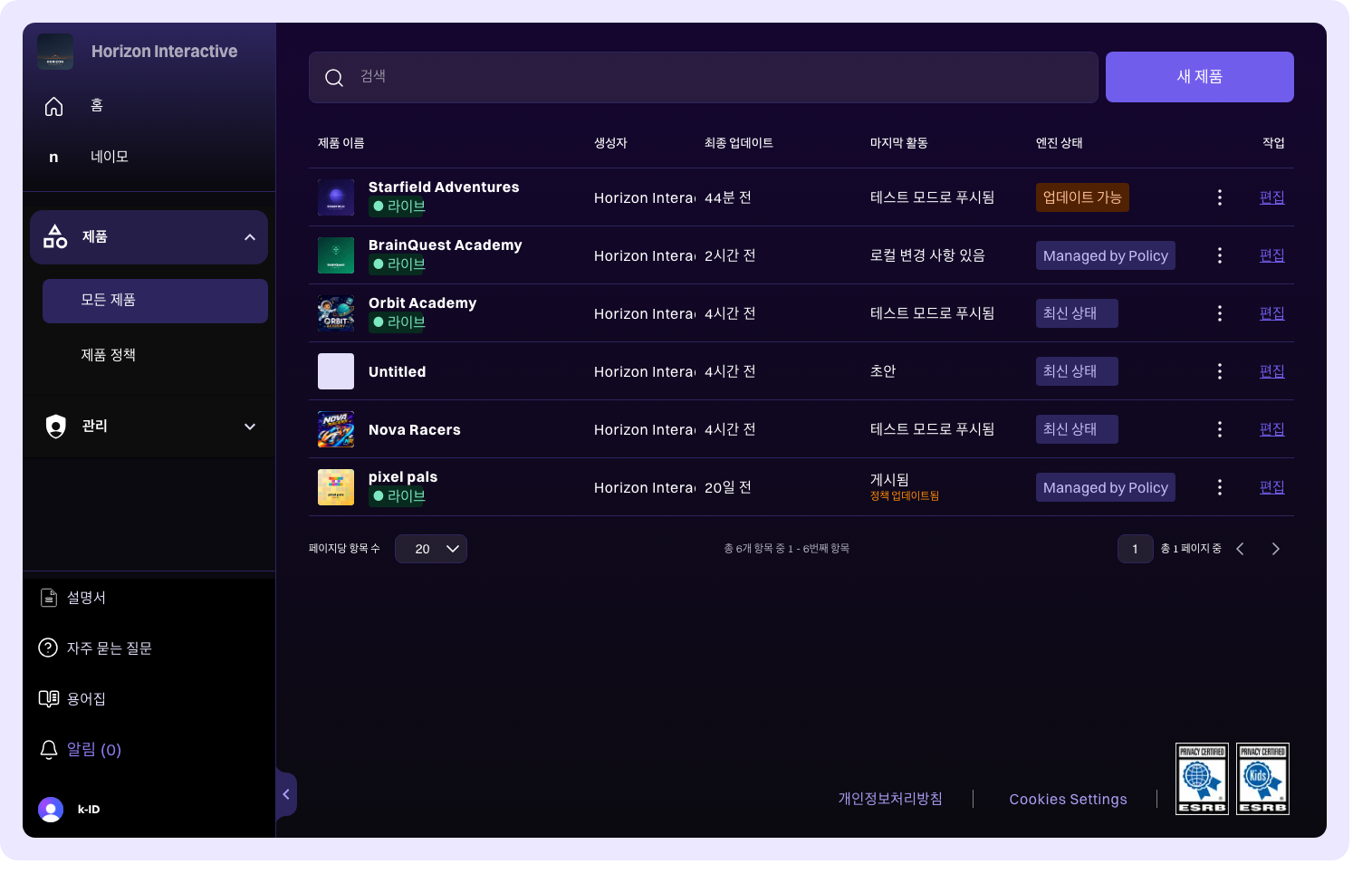Open 용어집 in the sidebar
The height and width of the screenshot is (883, 1372).
(86, 699)
